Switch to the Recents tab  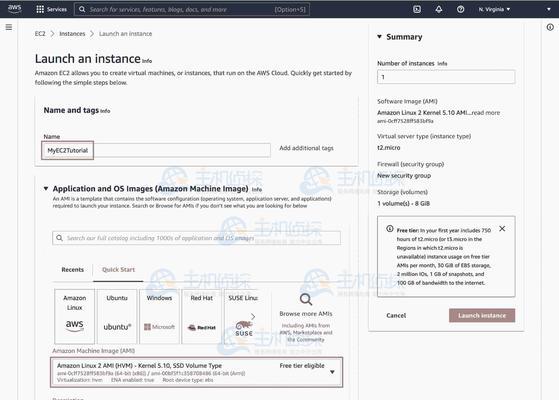[x=72, y=270]
